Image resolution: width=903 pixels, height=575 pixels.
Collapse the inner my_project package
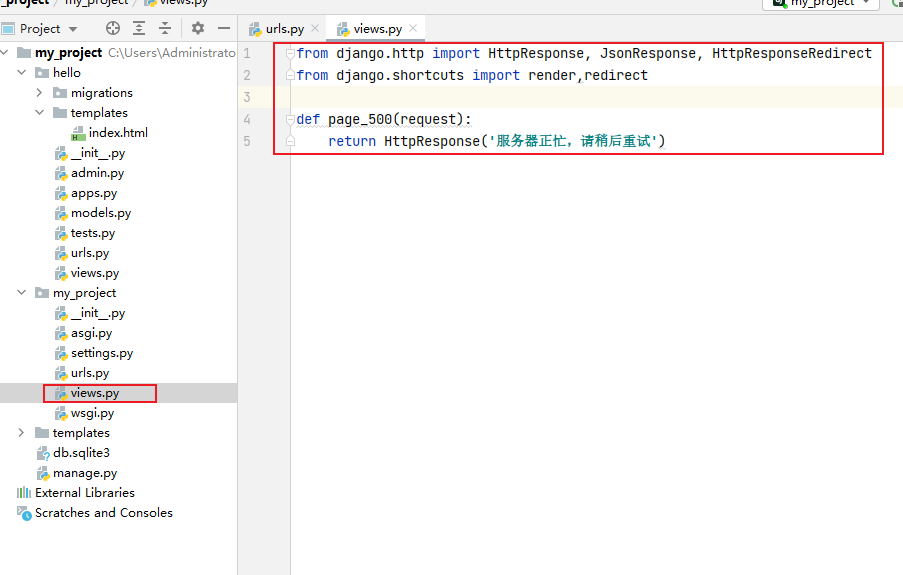pos(22,293)
